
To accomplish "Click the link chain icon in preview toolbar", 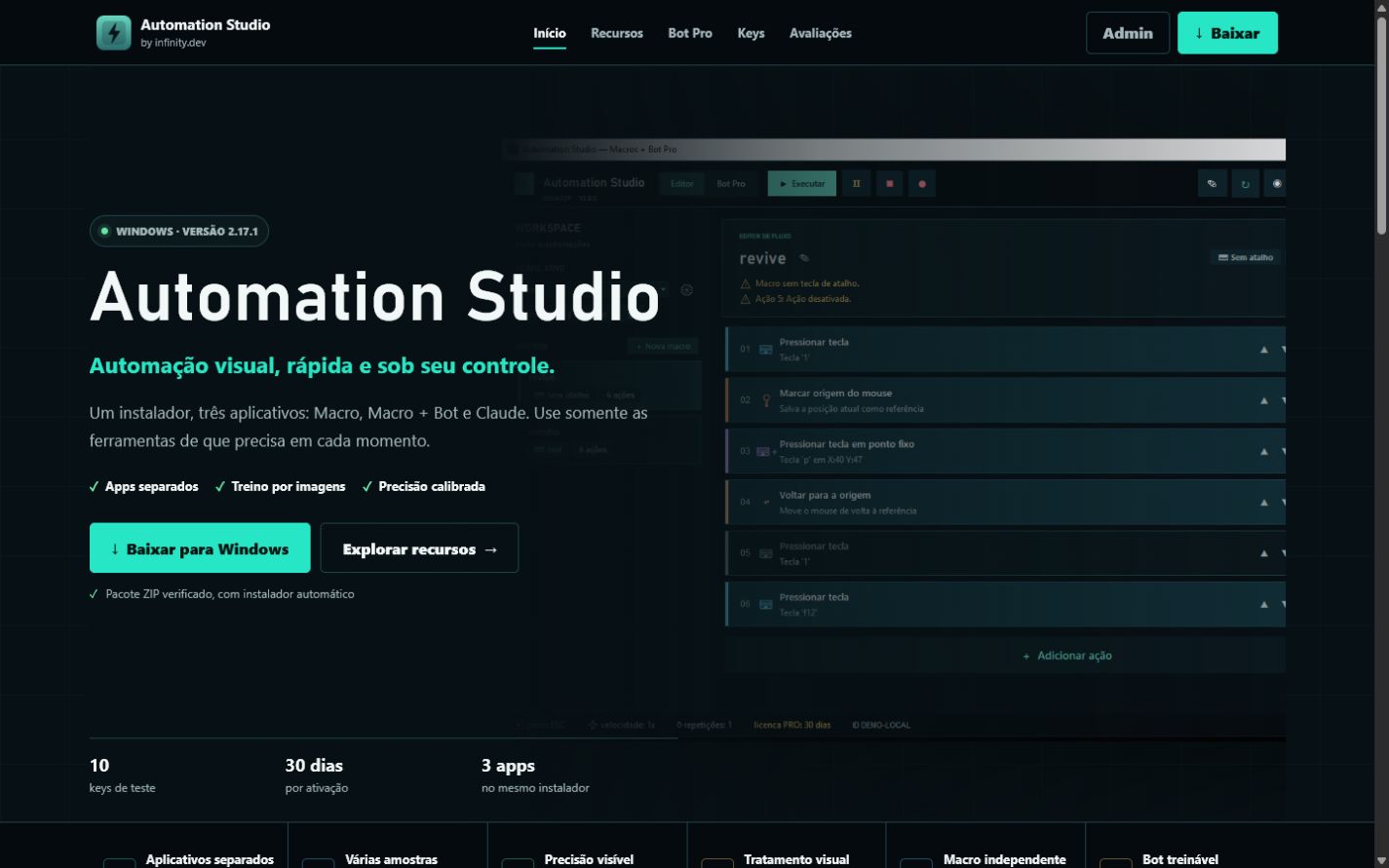I will [1213, 183].
